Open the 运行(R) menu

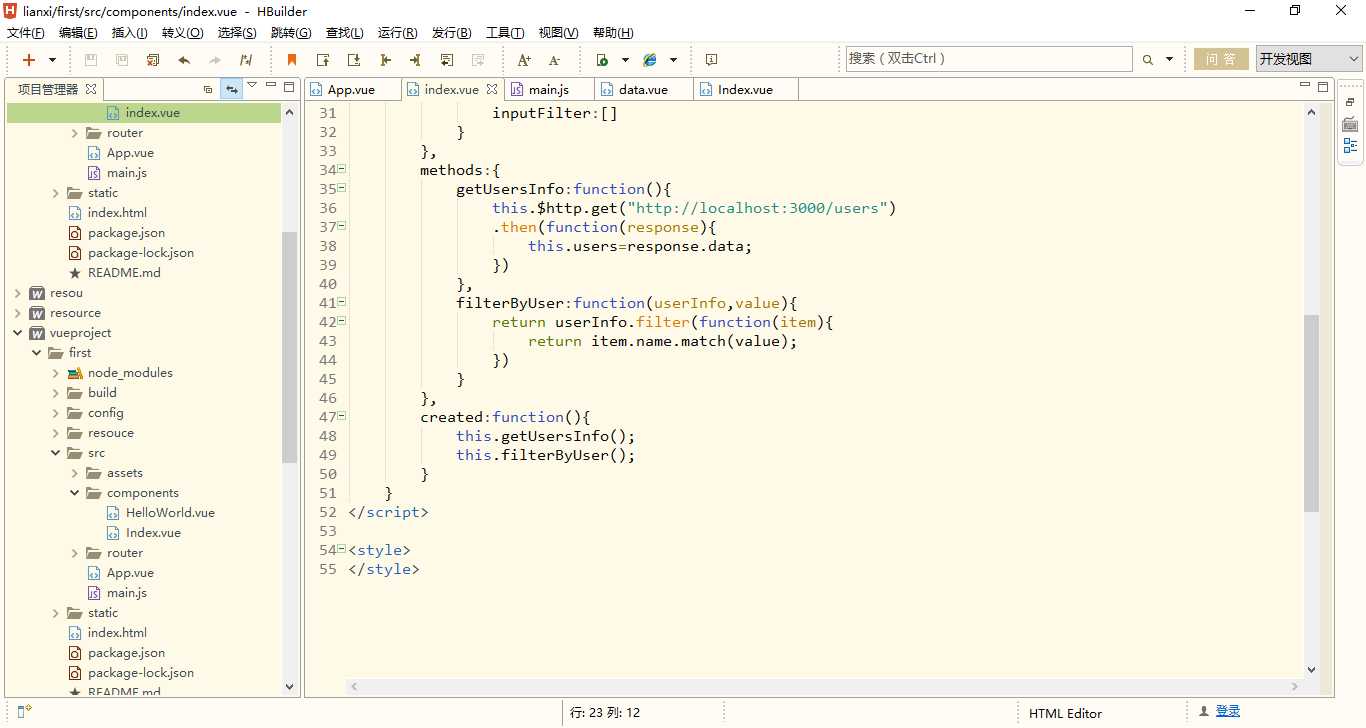(x=398, y=33)
